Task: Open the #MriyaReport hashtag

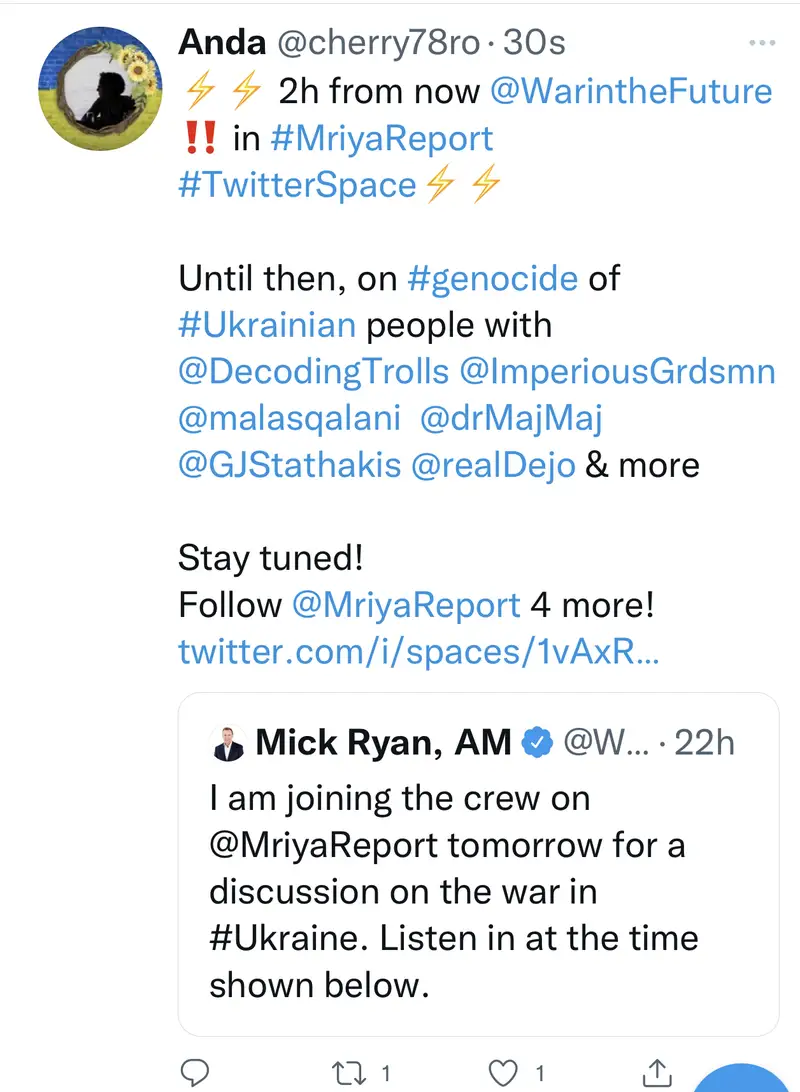Action: pyautogui.click(x=381, y=138)
